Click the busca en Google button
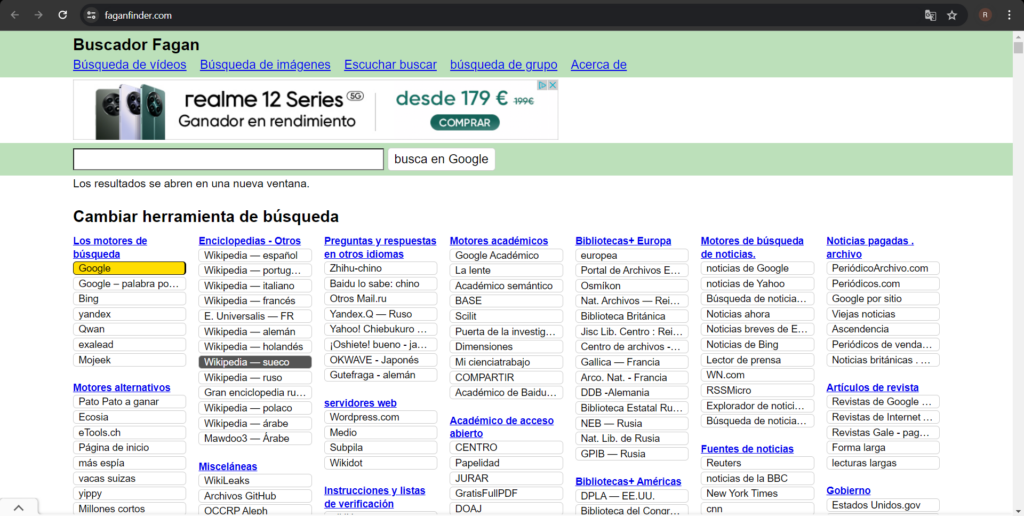The image size is (1024, 516). 441,159
